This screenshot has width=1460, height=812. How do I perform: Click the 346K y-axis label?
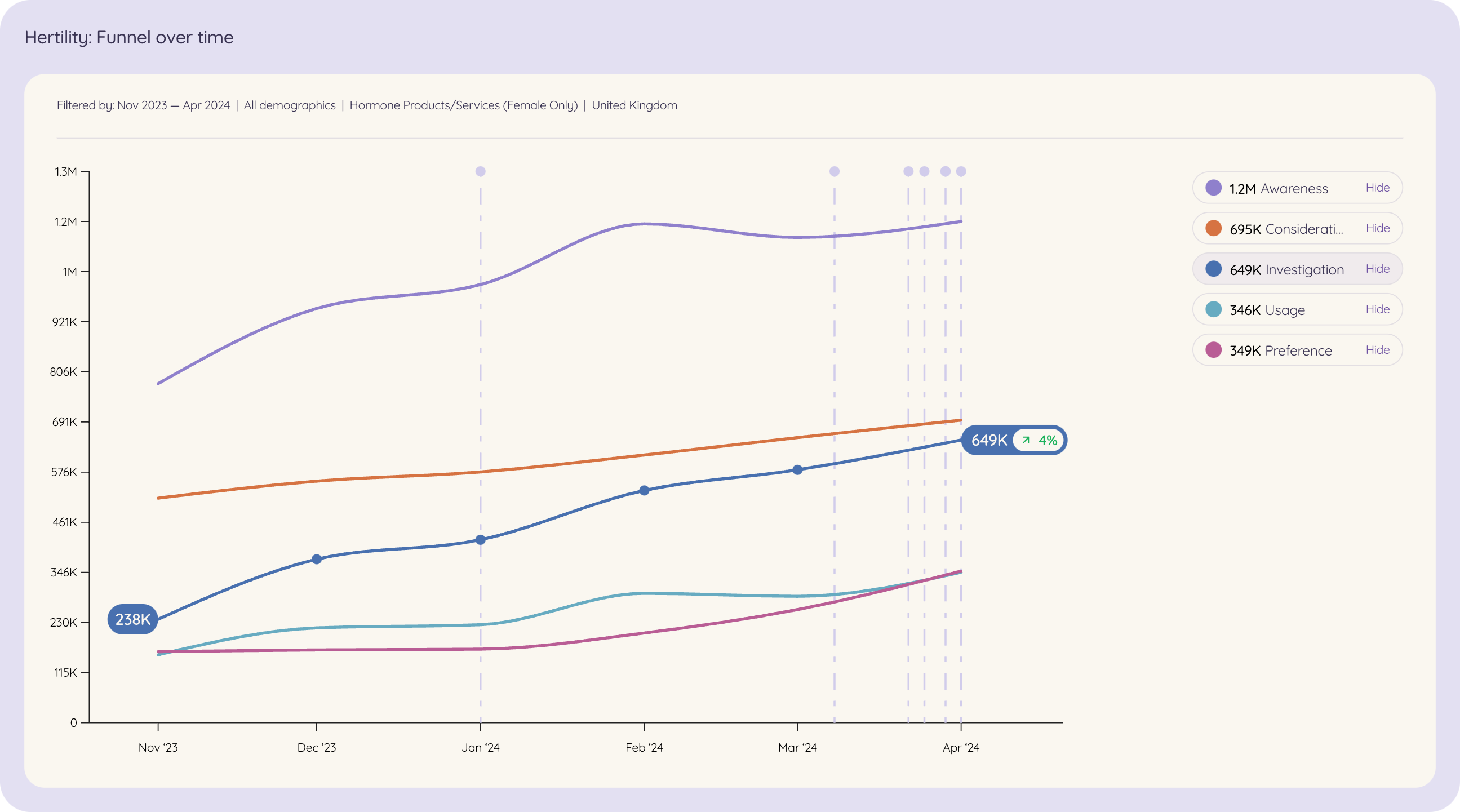[x=64, y=573]
